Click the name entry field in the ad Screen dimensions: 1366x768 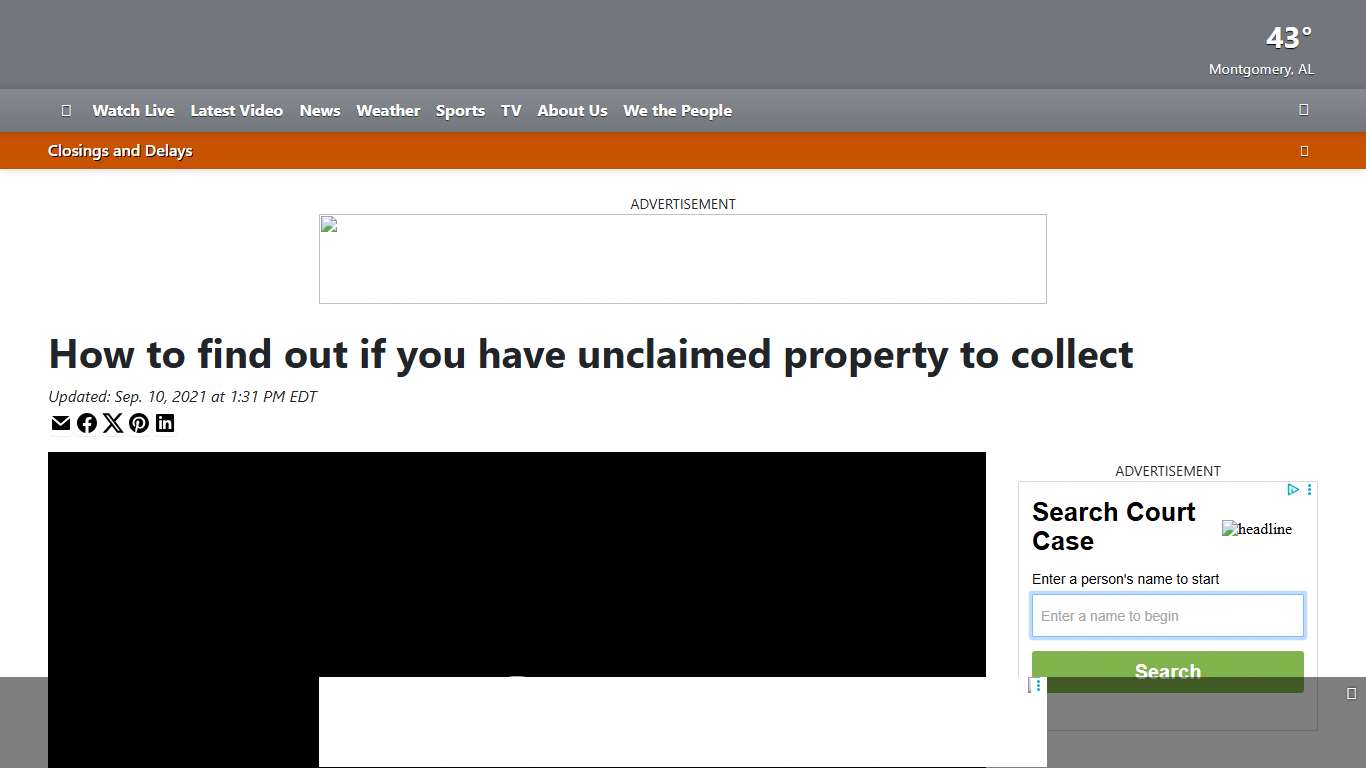pos(1167,616)
